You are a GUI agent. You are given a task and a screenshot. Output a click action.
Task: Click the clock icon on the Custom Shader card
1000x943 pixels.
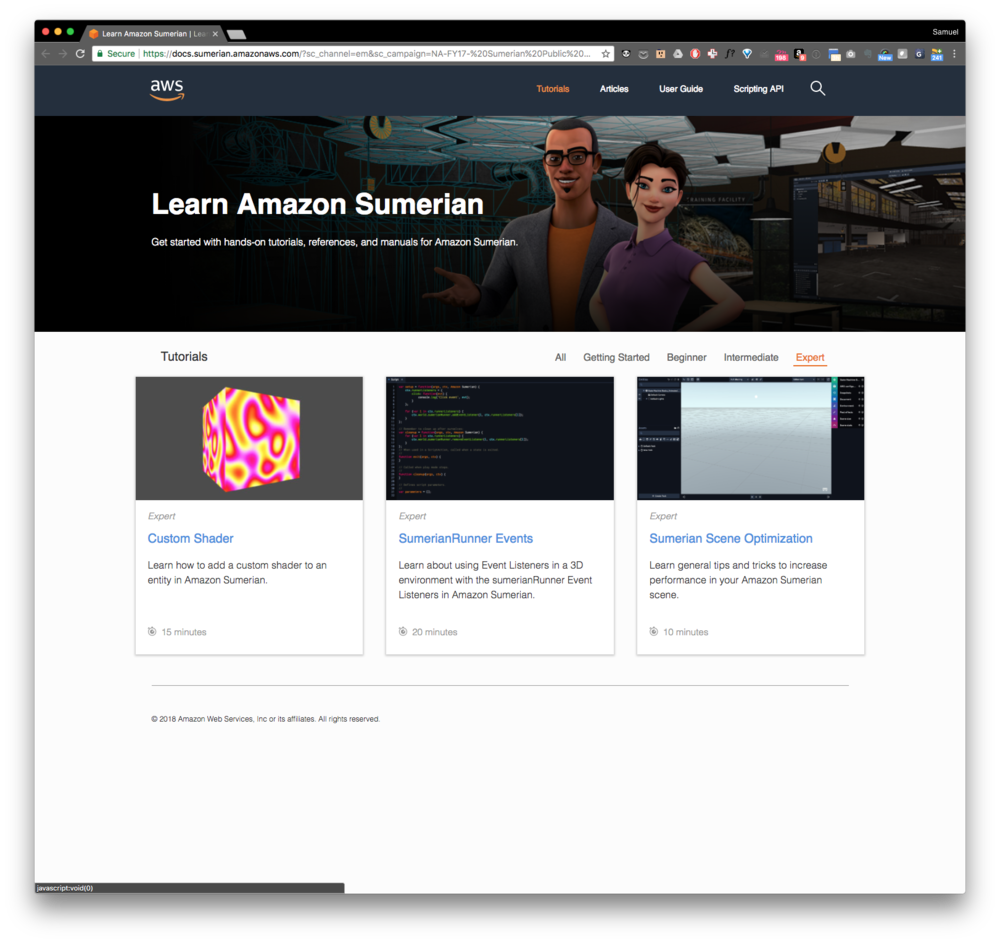point(150,631)
